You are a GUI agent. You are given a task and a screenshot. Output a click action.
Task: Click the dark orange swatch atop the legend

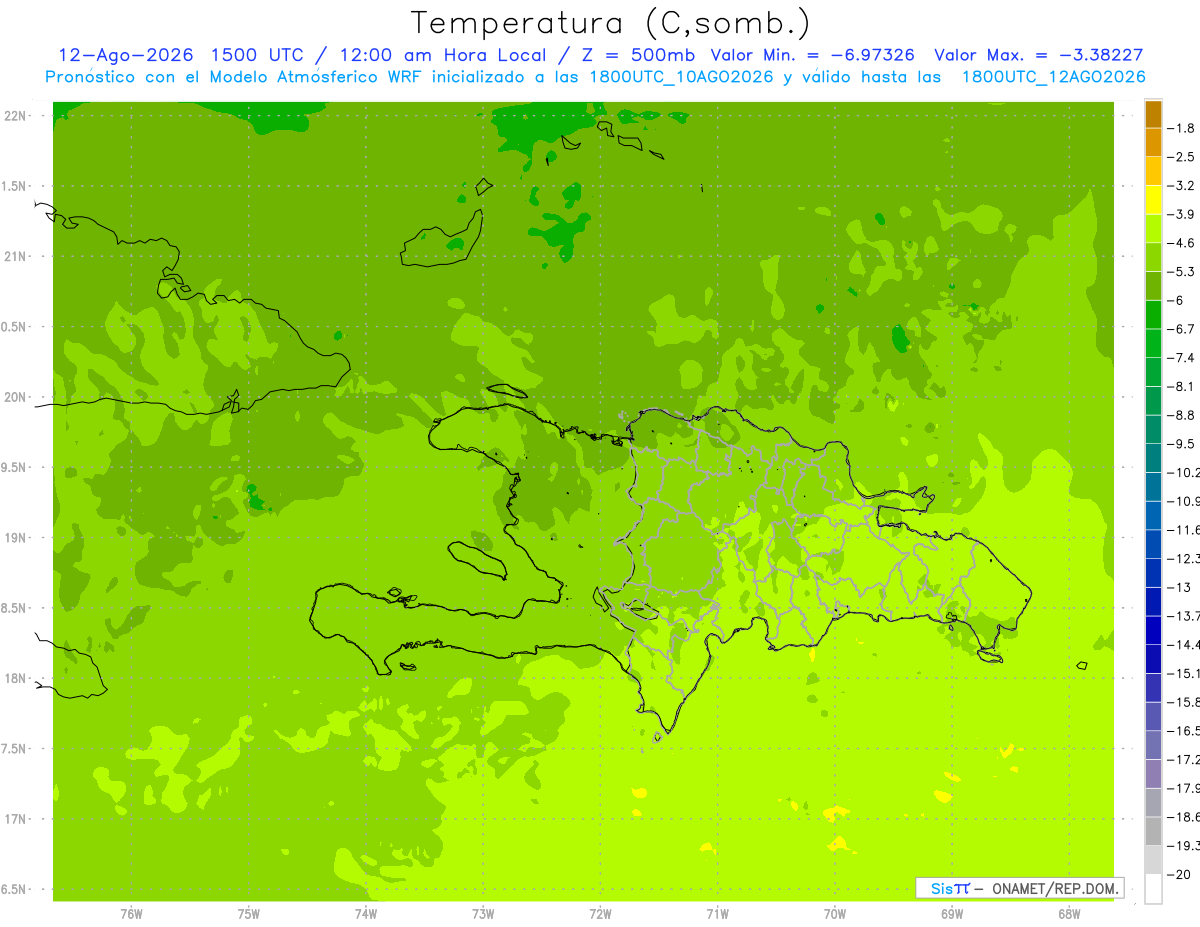[x=1153, y=113]
